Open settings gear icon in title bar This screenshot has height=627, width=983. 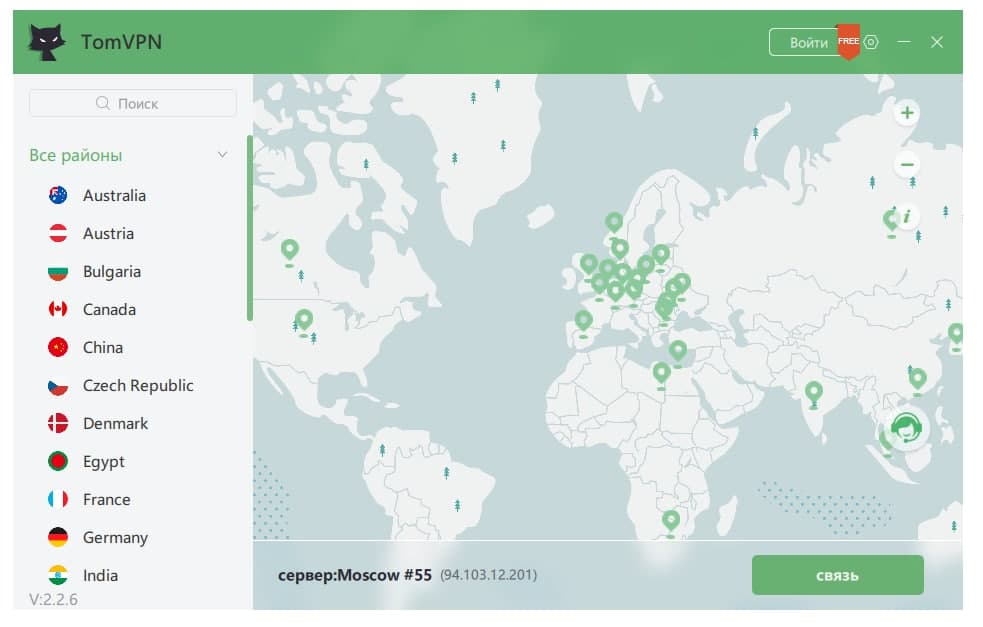pos(871,42)
